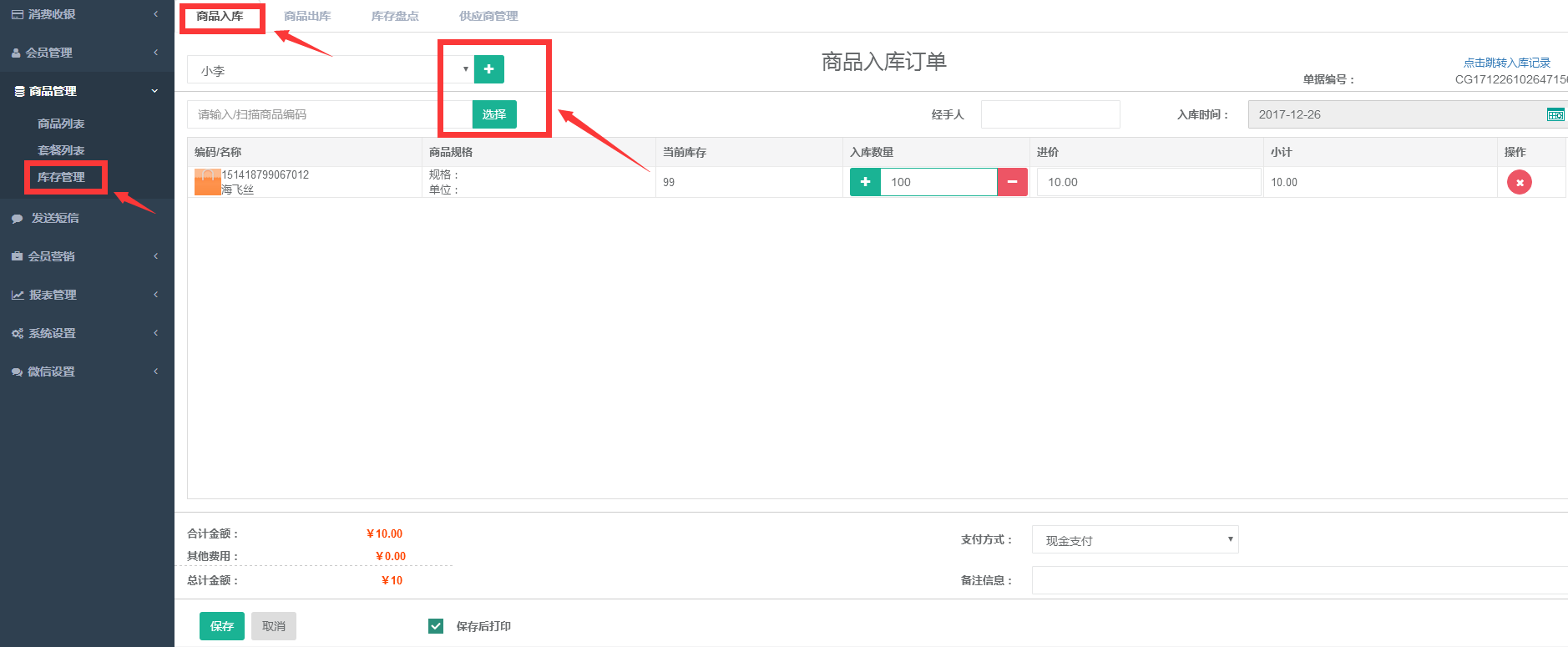
Task: Click the product name 海飞丝
Action: 238,190
